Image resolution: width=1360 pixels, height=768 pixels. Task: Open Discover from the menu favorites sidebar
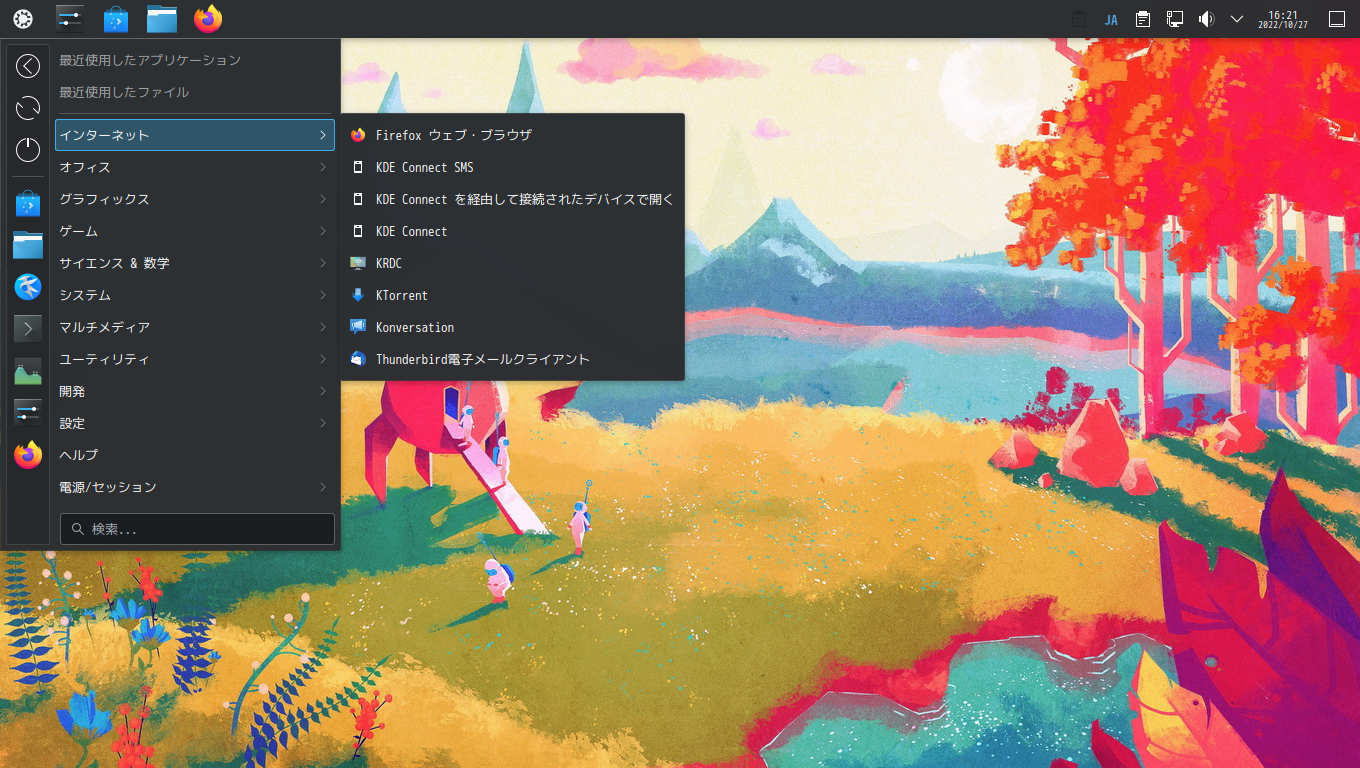[28, 204]
